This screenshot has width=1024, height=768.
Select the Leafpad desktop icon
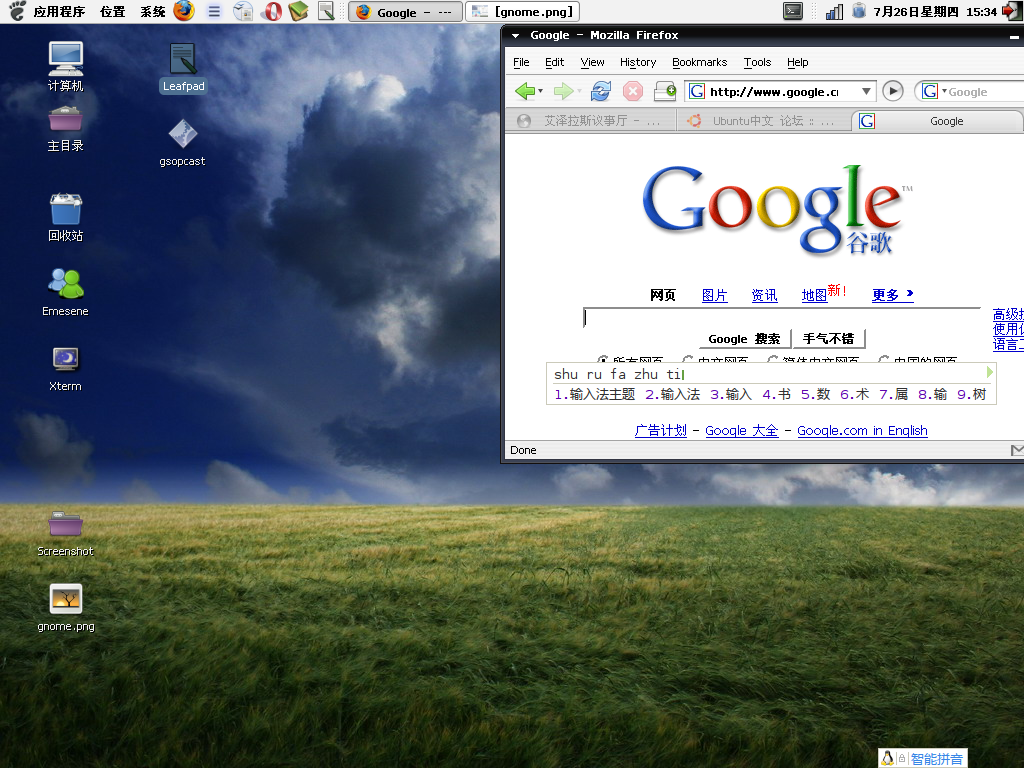click(x=183, y=67)
